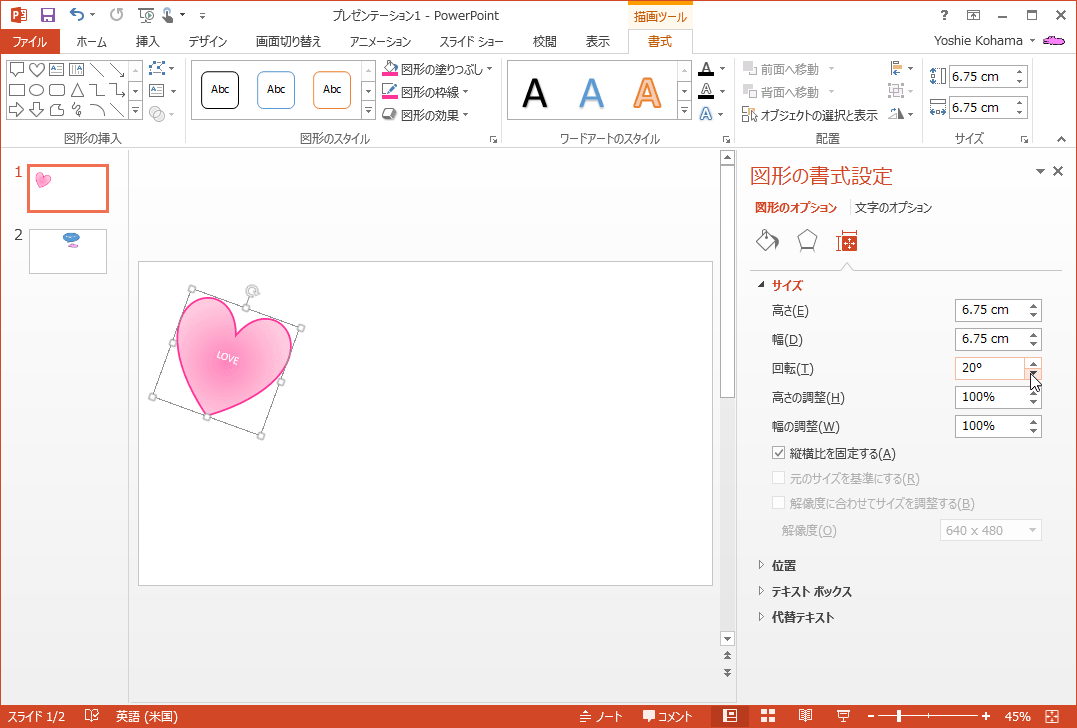Increase rotation with the up spinner
The image size is (1077, 728).
coord(1033,363)
